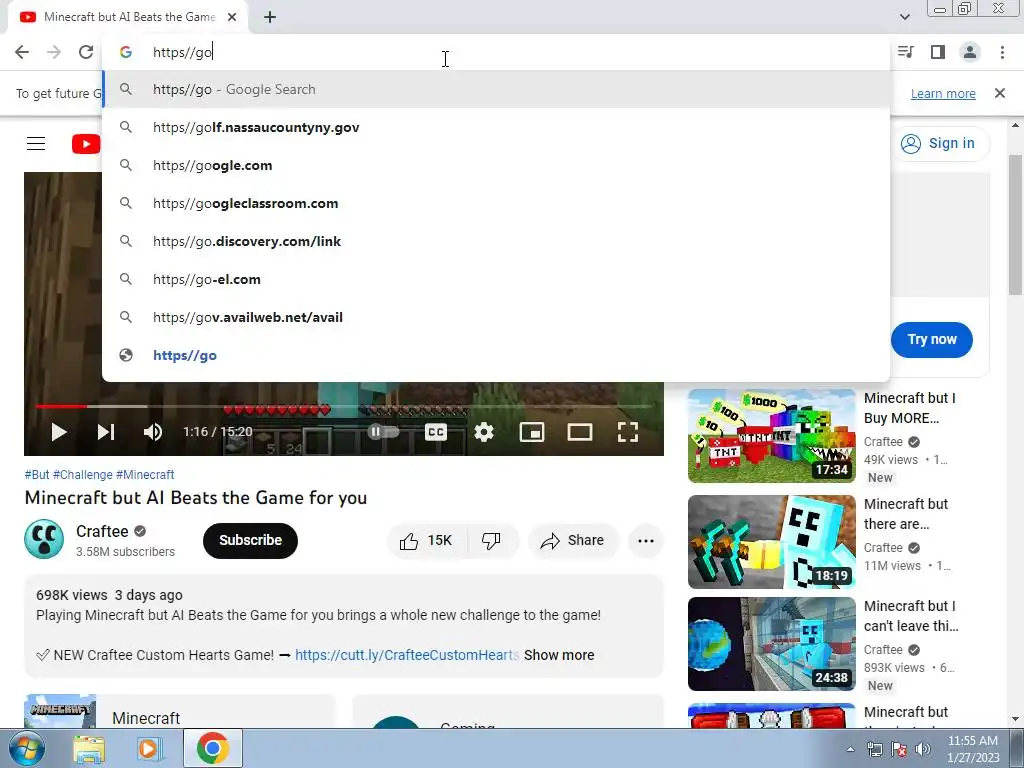Viewport: 1024px width, 768px height.
Task: Choose the go.discovery.com/link suggestion
Action: coord(496,241)
